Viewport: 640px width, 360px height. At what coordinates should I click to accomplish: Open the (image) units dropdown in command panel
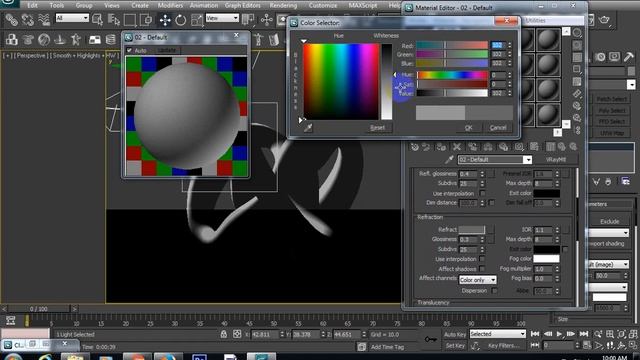pyautogui.click(x=608, y=264)
